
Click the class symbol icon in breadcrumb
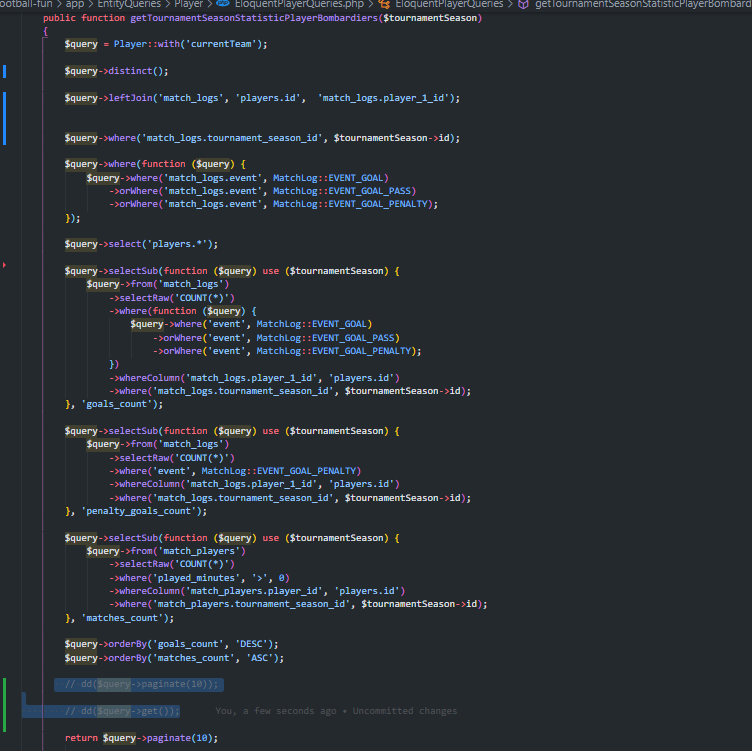[384, 4]
